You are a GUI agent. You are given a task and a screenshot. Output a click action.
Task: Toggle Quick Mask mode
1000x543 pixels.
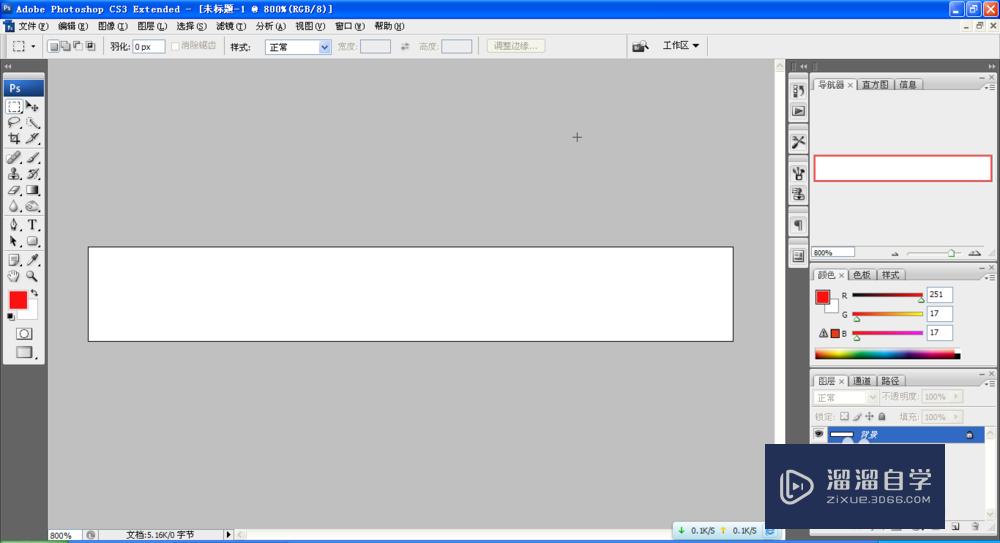click(24, 334)
